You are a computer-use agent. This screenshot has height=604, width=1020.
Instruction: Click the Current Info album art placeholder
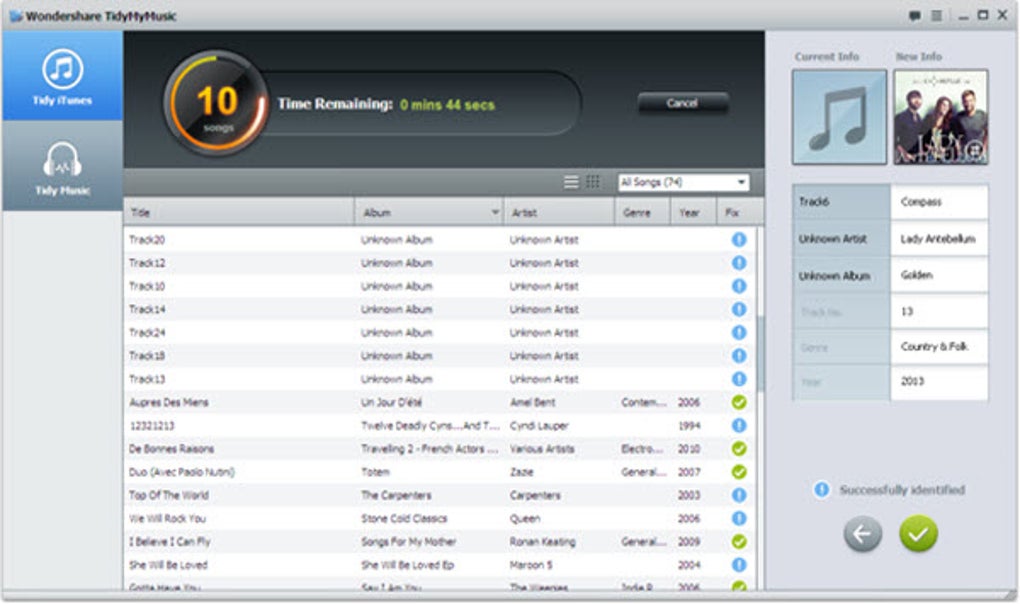tap(839, 117)
